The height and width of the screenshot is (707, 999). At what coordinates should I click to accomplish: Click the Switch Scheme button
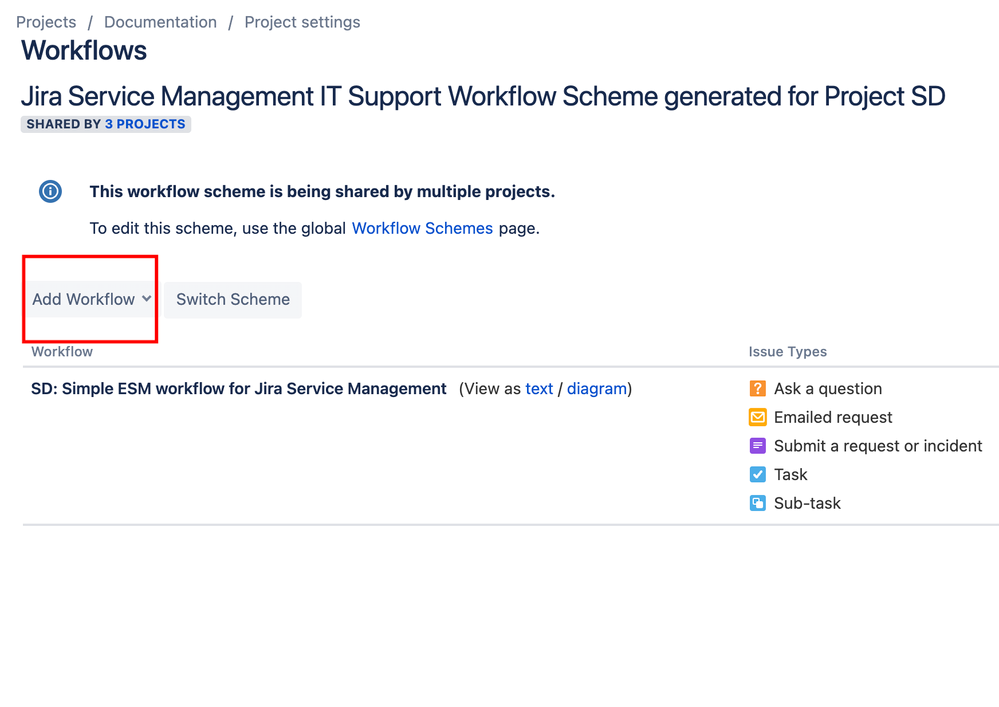point(233,299)
